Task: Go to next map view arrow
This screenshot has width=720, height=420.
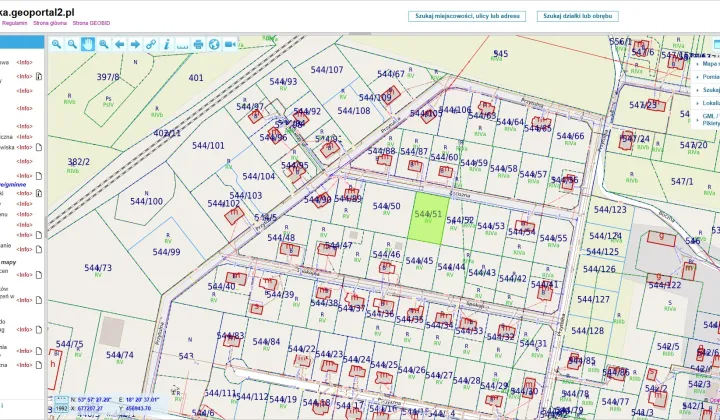Action: pyautogui.click(x=135, y=44)
